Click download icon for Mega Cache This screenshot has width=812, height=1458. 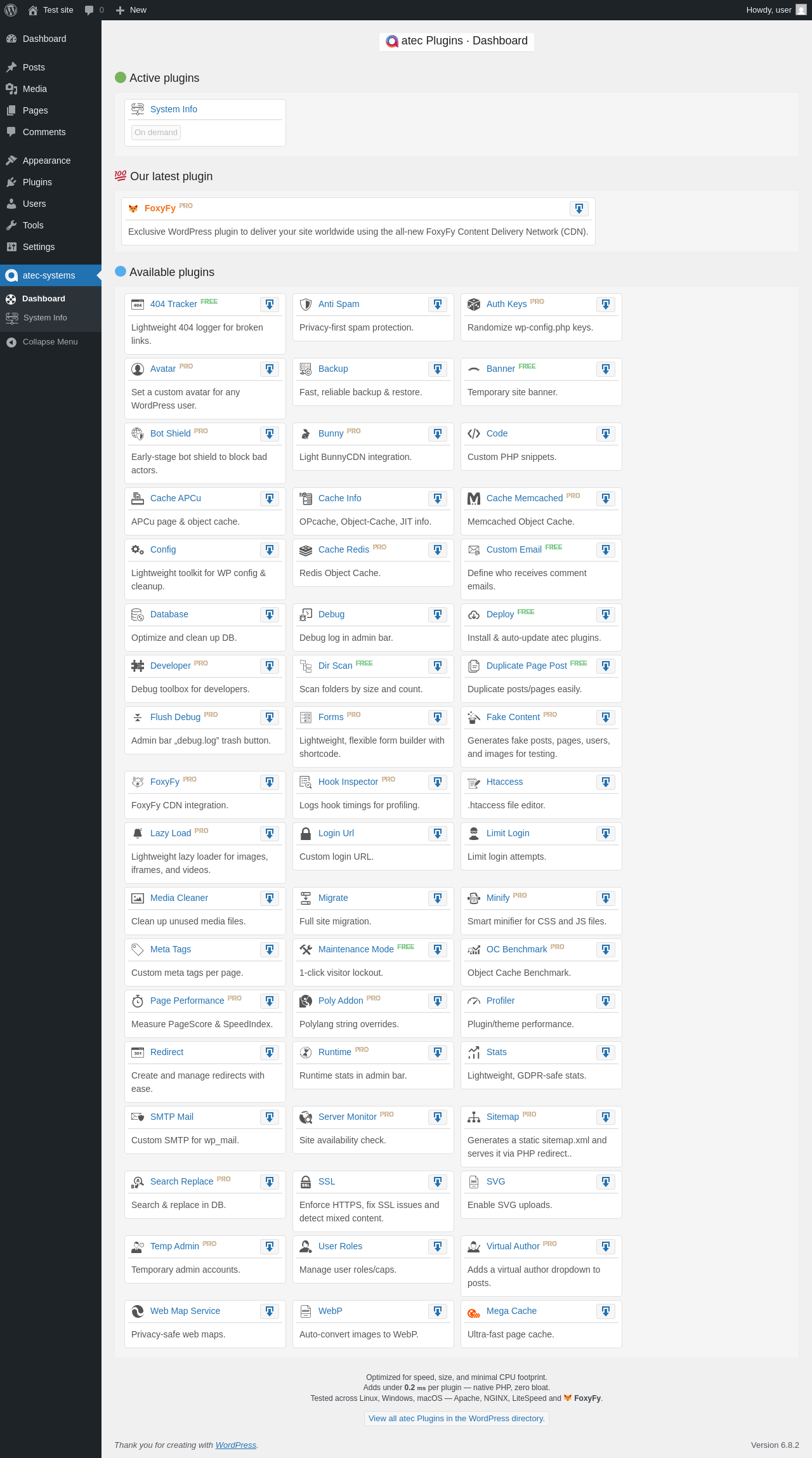pyautogui.click(x=606, y=1311)
